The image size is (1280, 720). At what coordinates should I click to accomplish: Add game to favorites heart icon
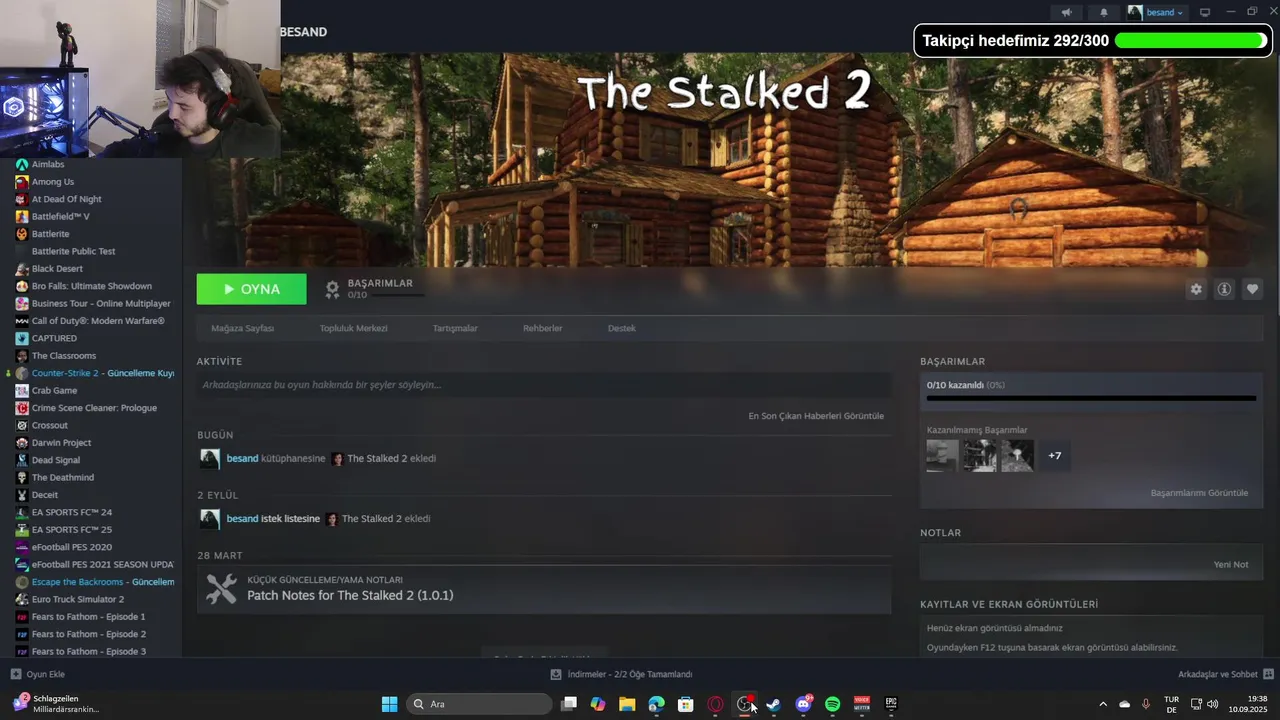coord(1252,289)
